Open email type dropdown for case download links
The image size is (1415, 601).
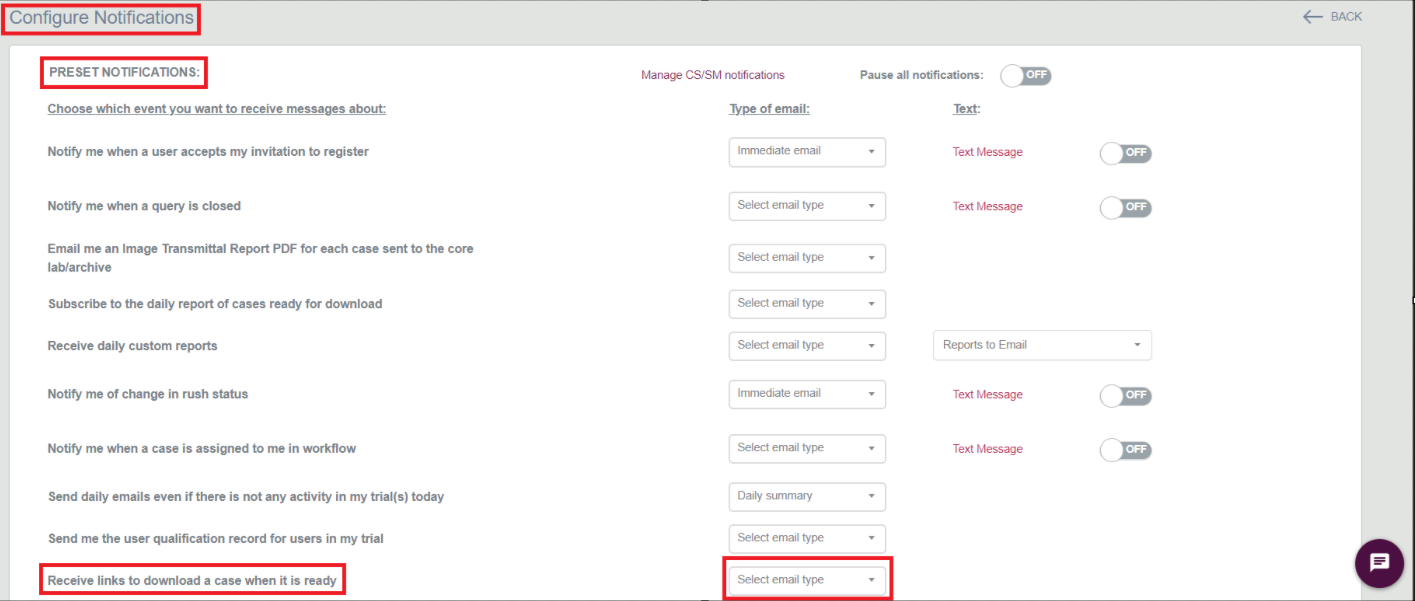click(x=806, y=579)
